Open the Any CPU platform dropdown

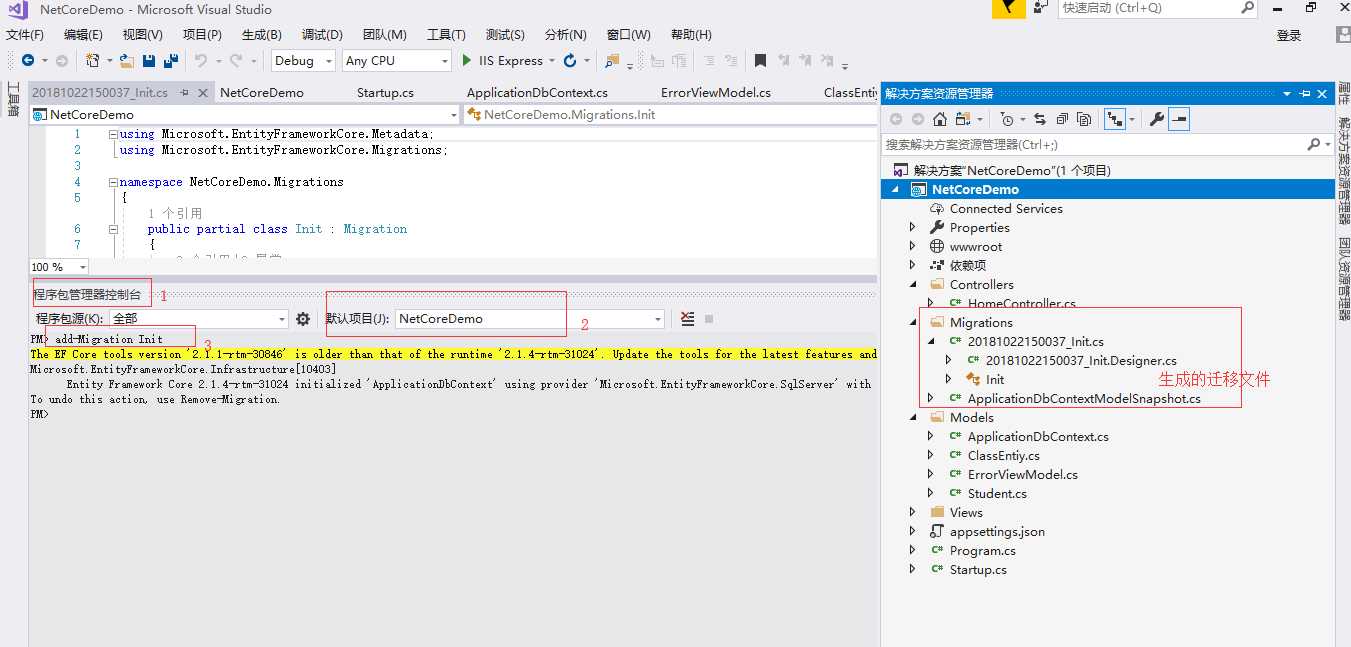(x=397, y=61)
